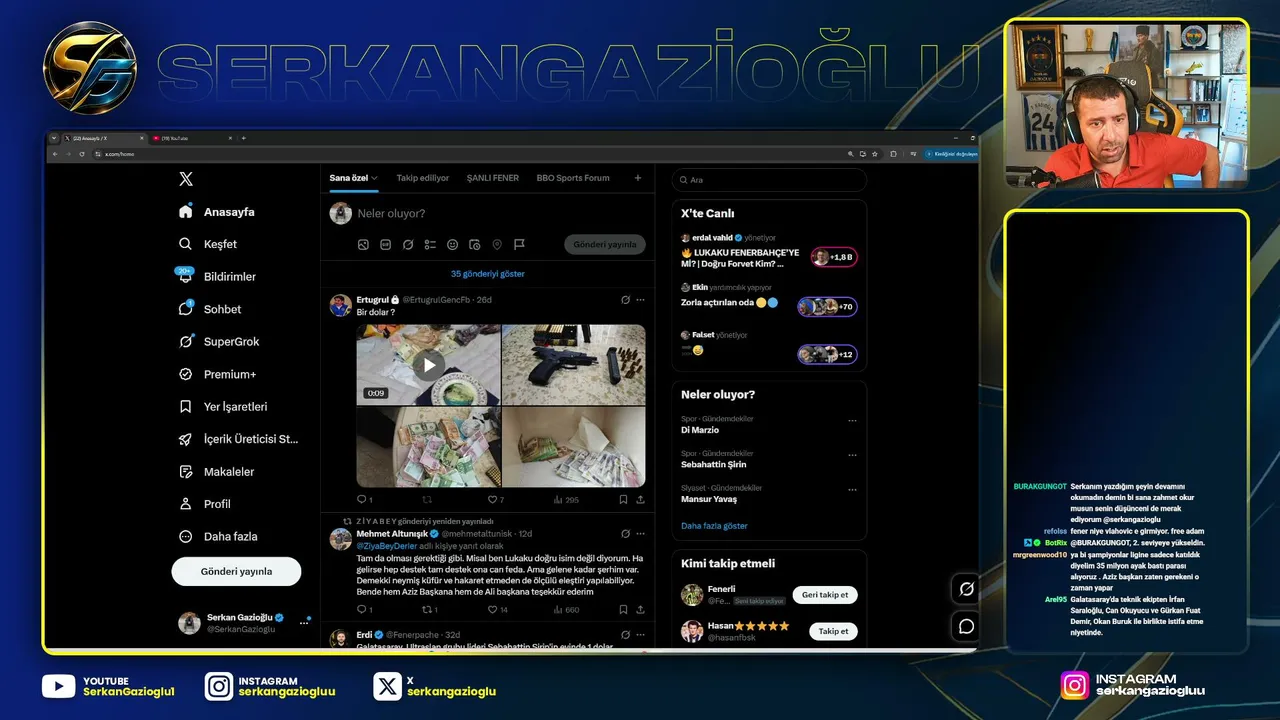Click the Neler oluyor? compose box
The height and width of the screenshot is (720, 1280).
(x=391, y=214)
